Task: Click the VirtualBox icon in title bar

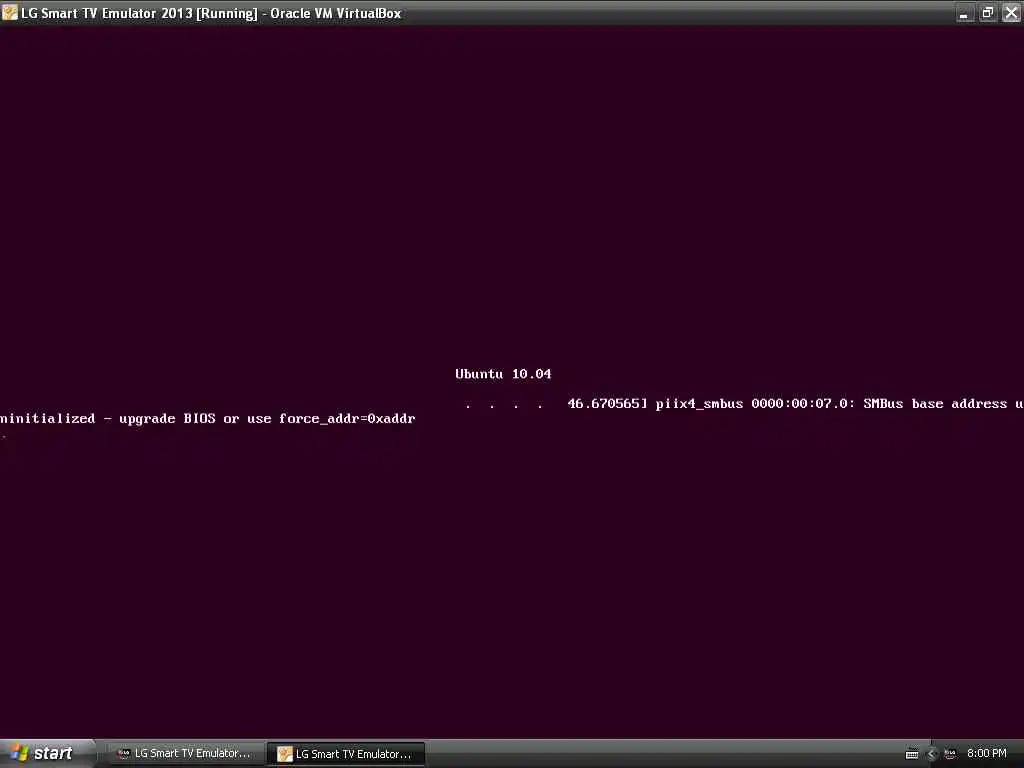Action: (x=10, y=12)
